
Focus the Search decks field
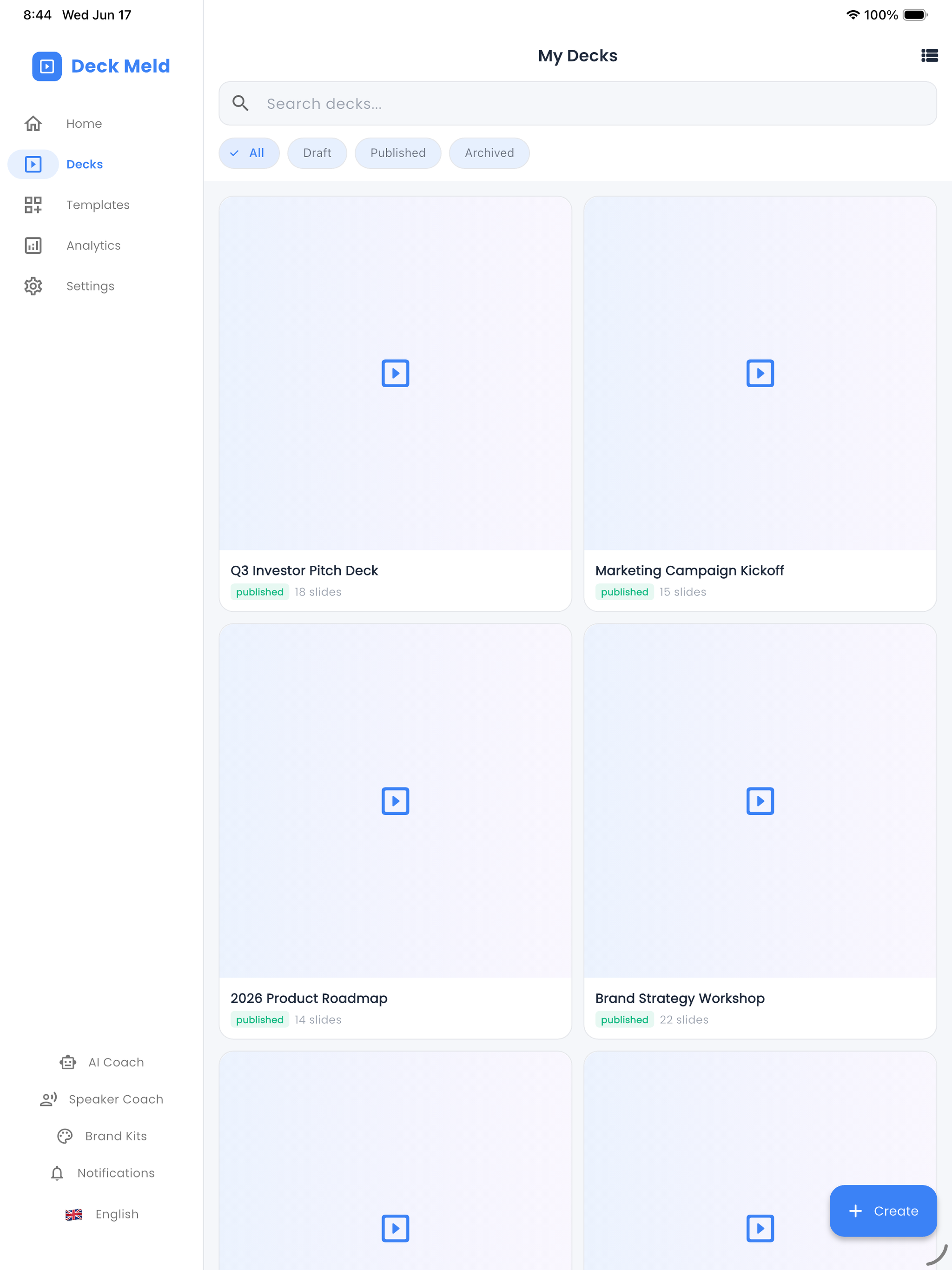[x=578, y=103]
